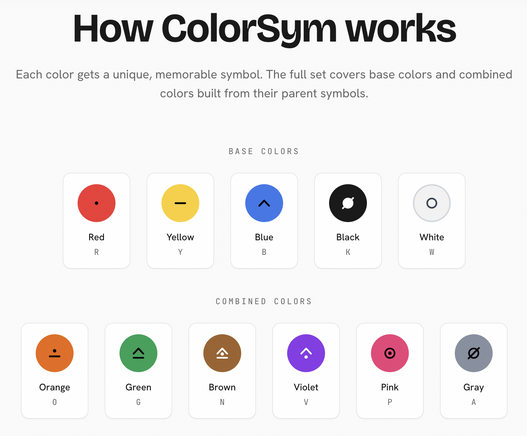Screen dimensions: 527x436
Task: Click the letter code B under Blue
Action: [x=264, y=252]
